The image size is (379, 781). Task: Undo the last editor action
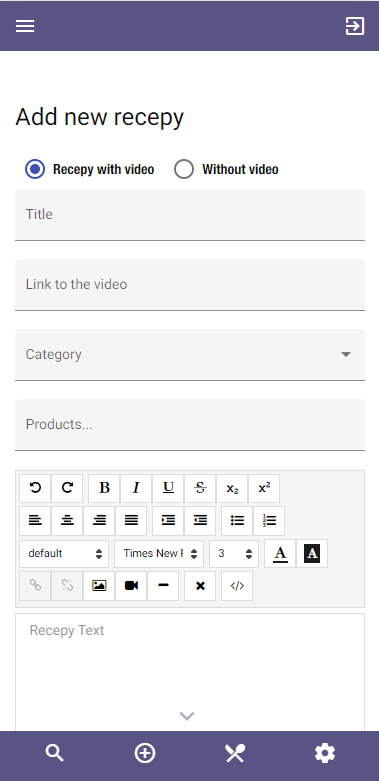pyautogui.click(x=35, y=488)
